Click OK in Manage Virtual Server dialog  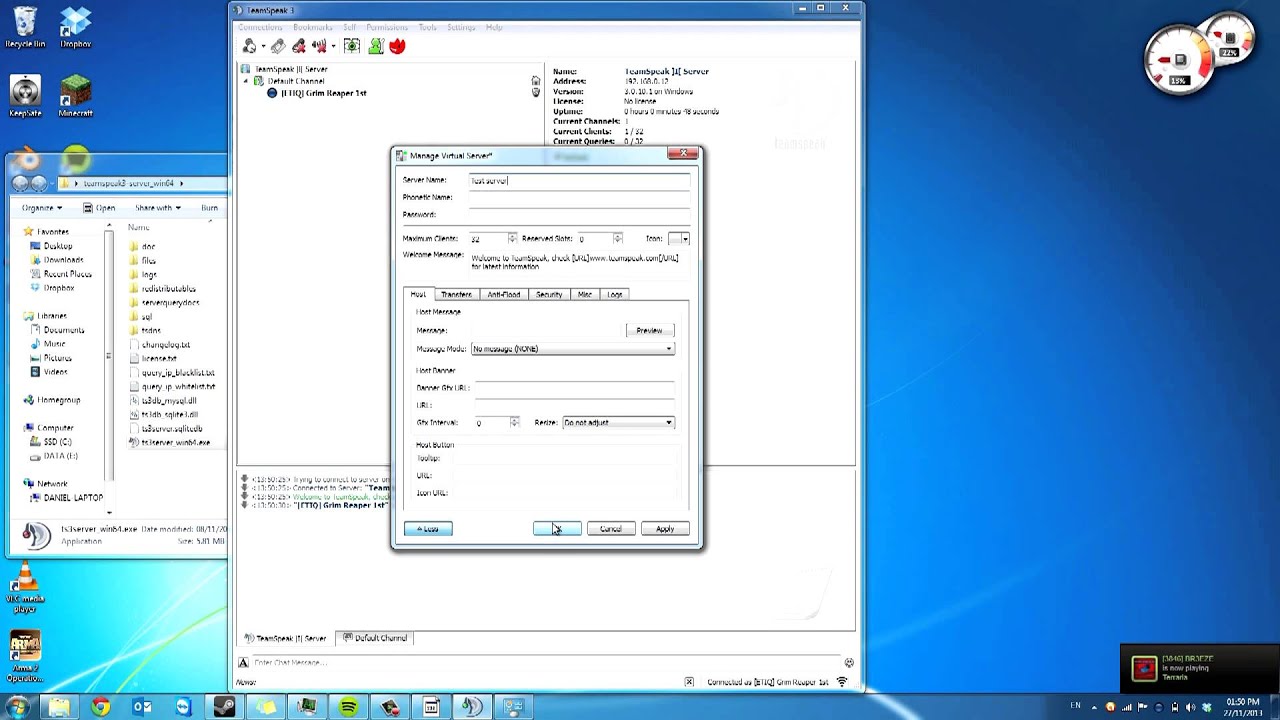(x=557, y=529)
